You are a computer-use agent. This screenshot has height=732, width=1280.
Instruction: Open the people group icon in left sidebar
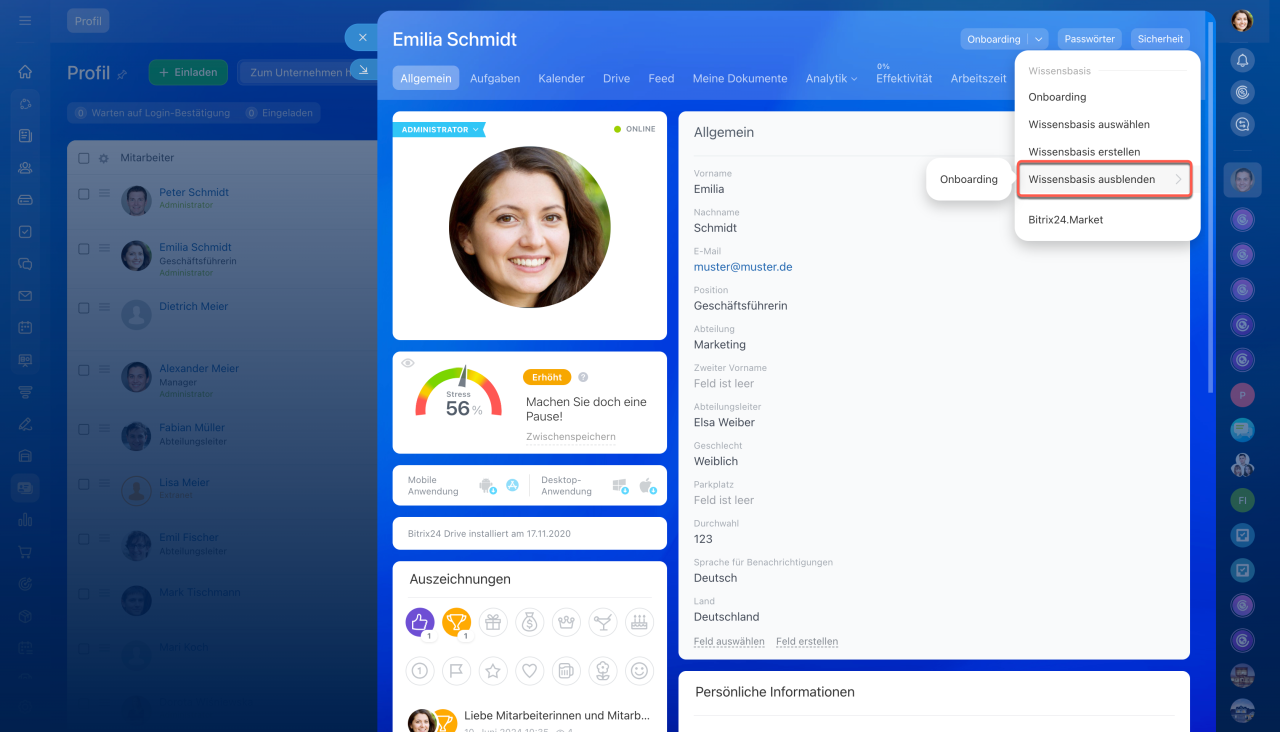[x=25, y=167]
